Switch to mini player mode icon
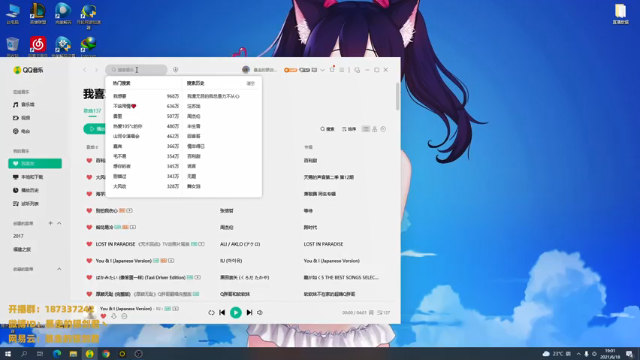 click(357, 70)
